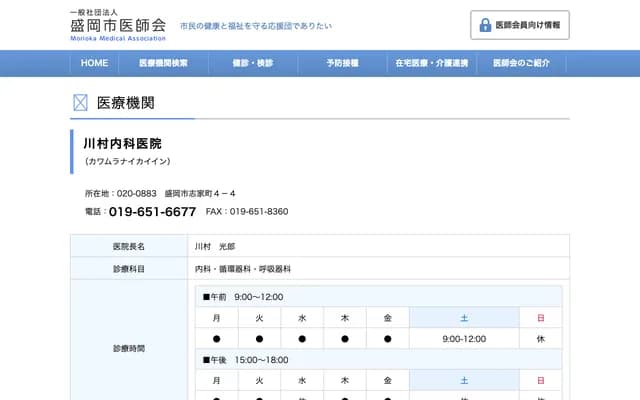Click the 診療時間 row label
The height and width of the screenshot is (400, 640).
coord(129,348)
